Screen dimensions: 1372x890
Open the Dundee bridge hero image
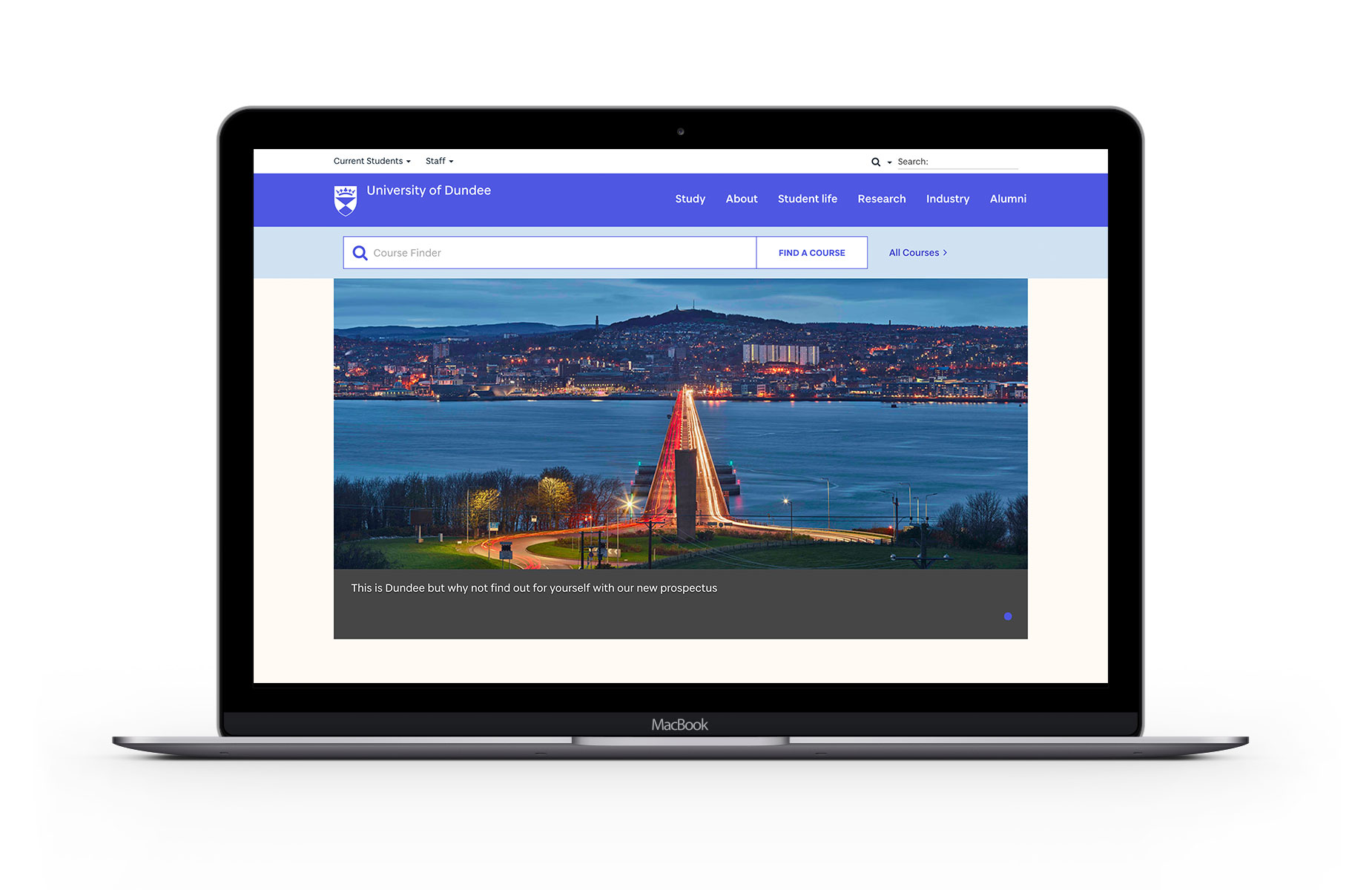[x=680, y=423]
